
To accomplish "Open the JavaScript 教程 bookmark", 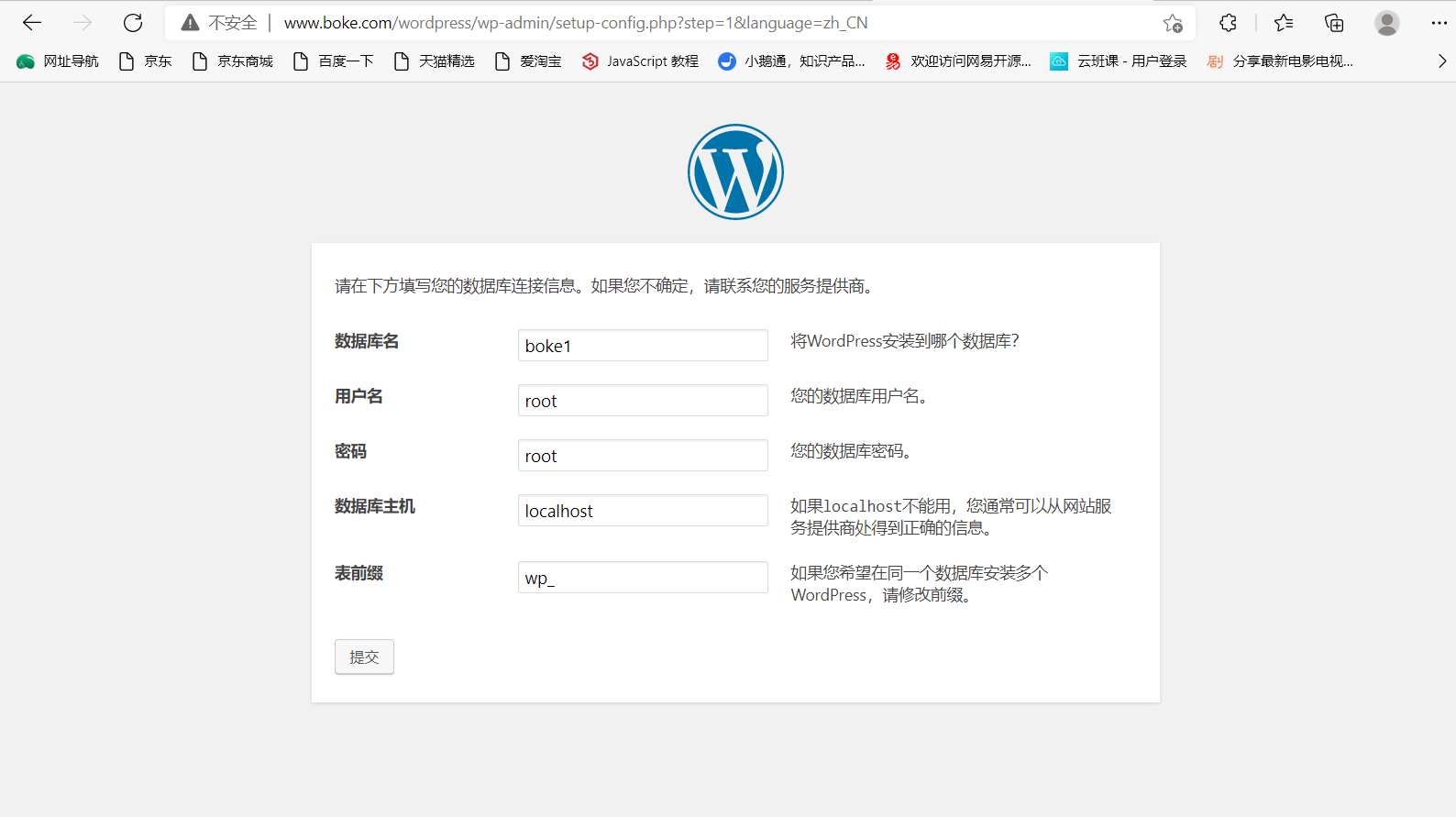I will 640,61.
